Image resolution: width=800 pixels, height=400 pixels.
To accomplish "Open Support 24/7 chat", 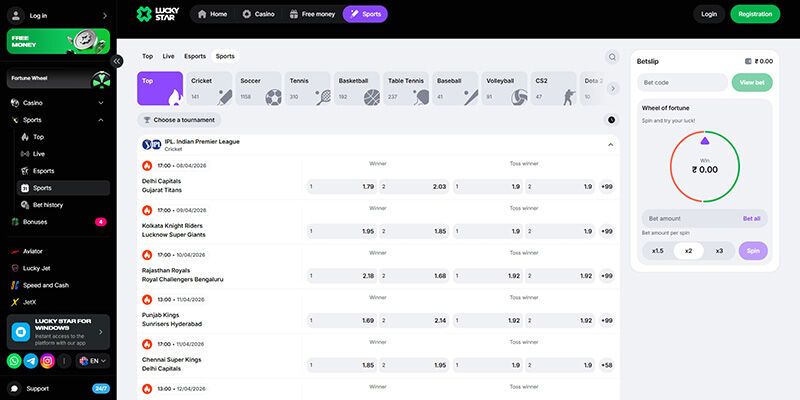I will (58, 388).
